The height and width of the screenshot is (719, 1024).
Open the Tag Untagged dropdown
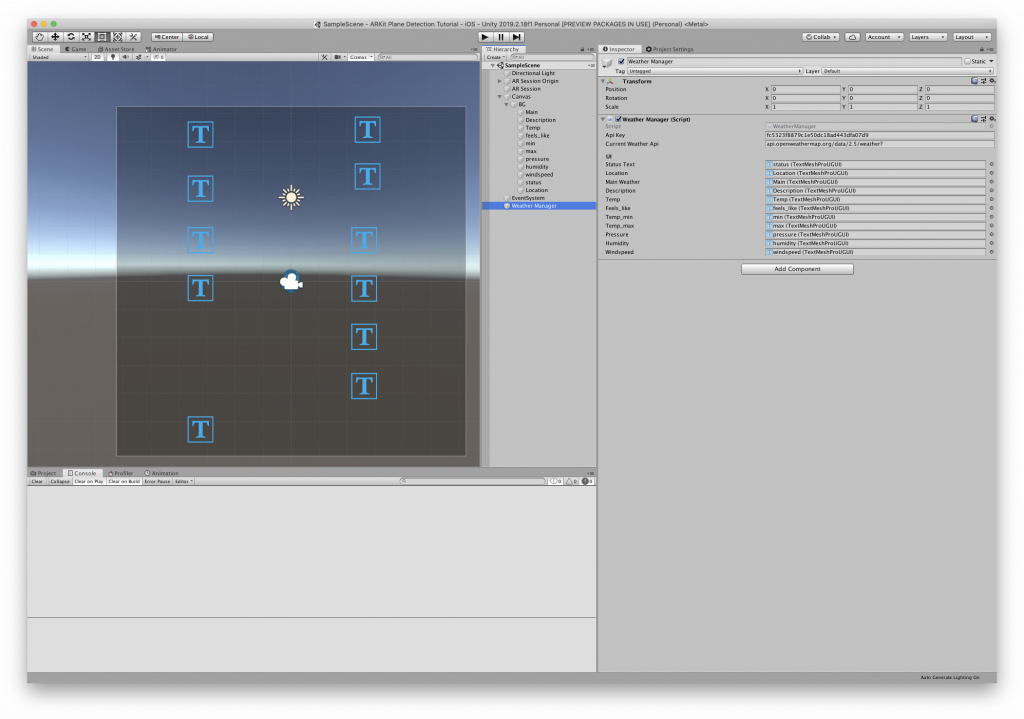tap(714, 71)
